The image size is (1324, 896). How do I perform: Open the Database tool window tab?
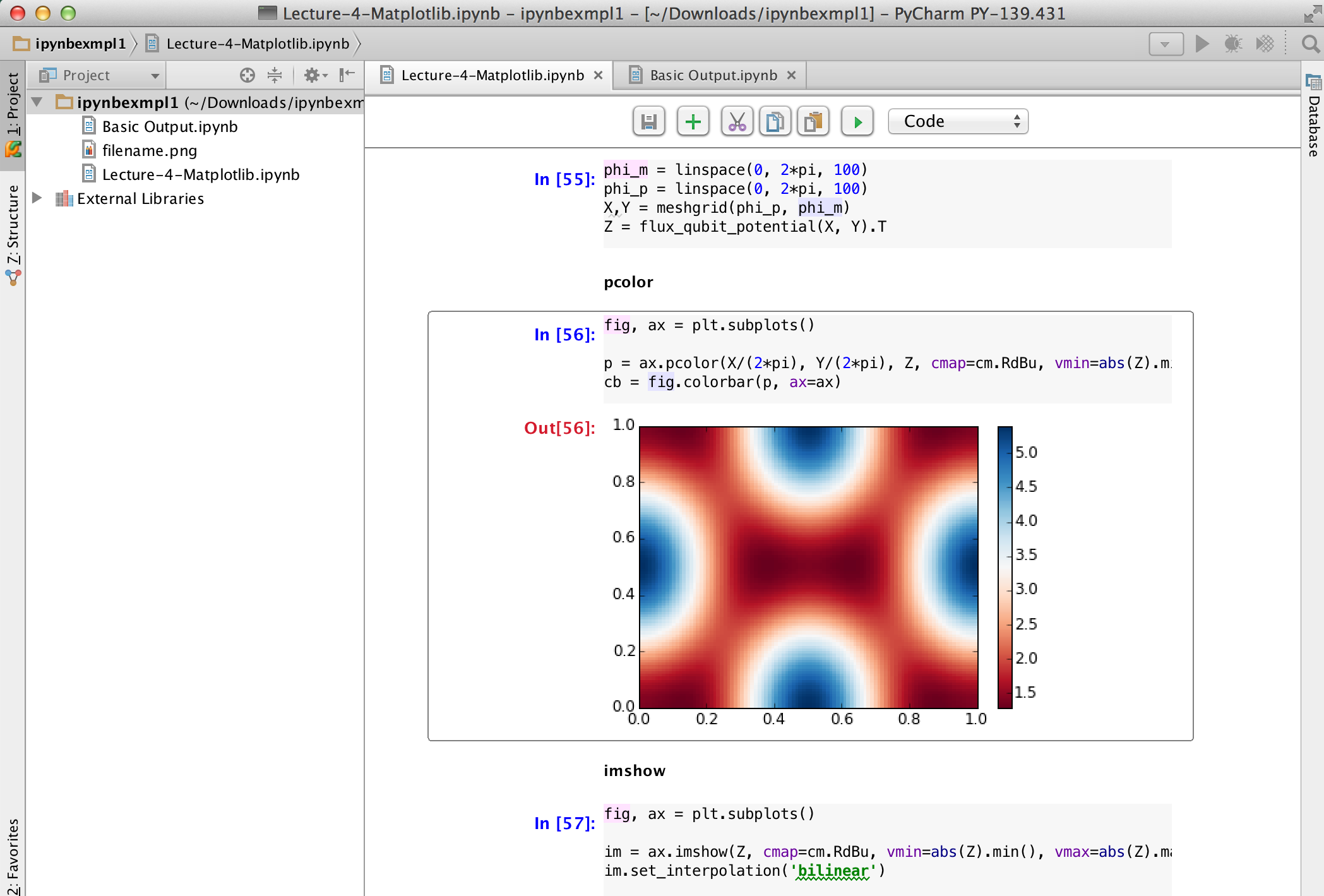(1313, 117)
